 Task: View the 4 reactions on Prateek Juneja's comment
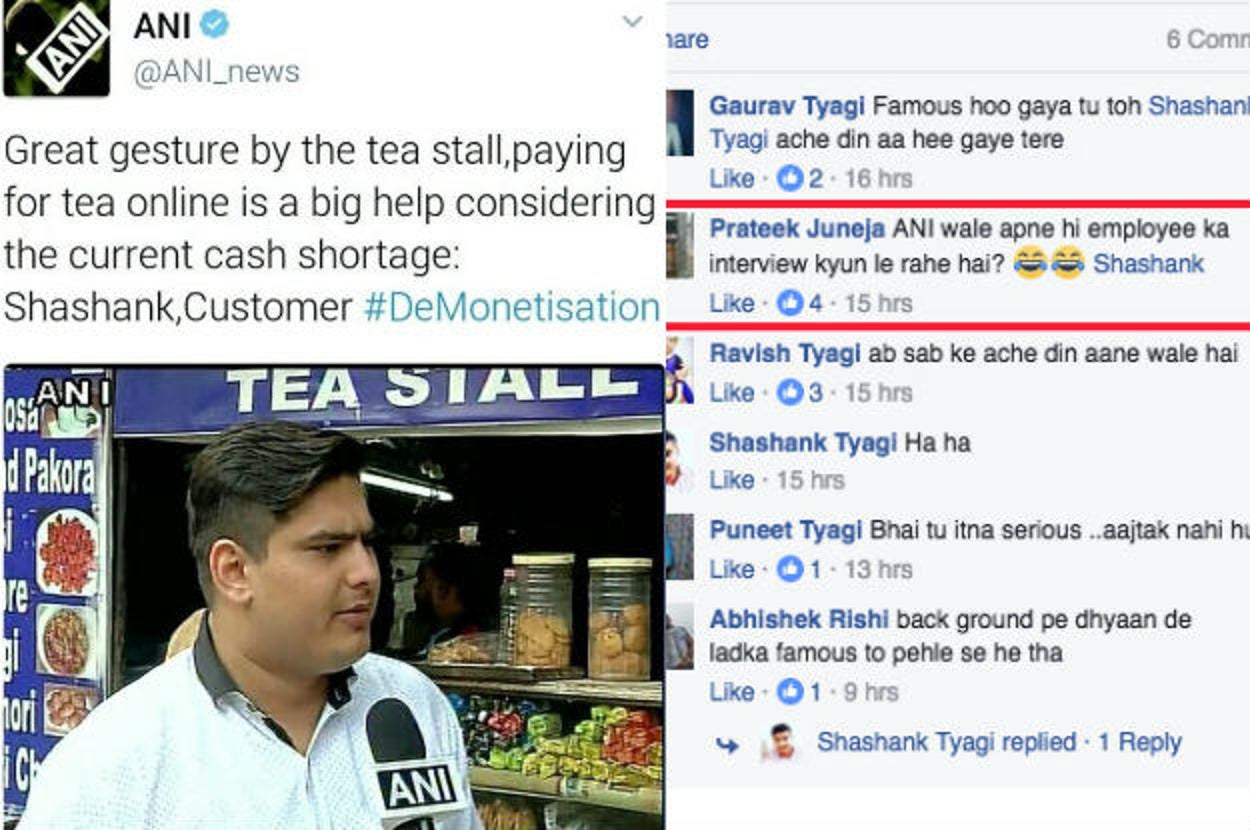pyautogui.click(x=801, y=303)
